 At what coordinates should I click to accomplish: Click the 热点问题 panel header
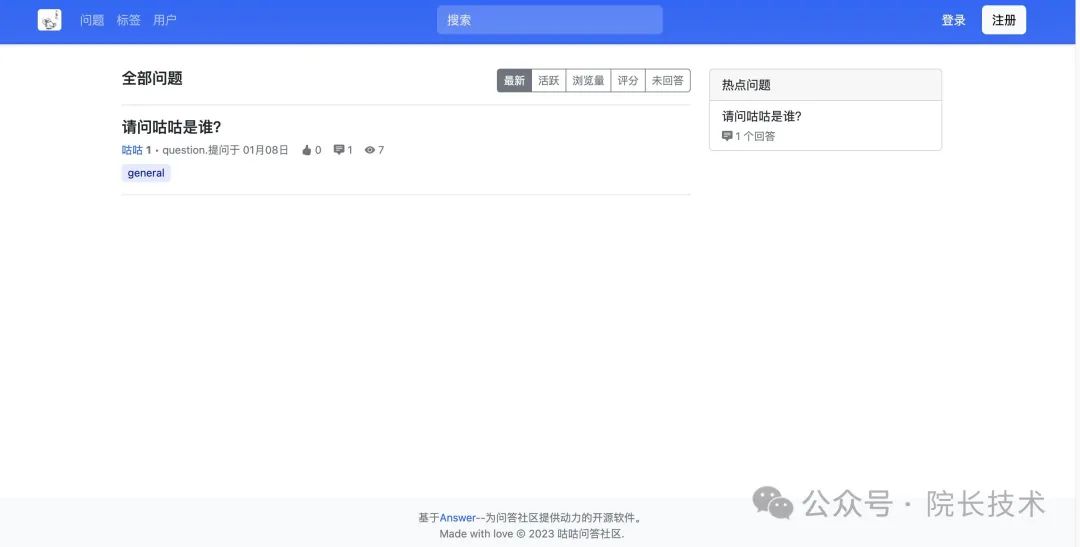[x=825, y=85]
